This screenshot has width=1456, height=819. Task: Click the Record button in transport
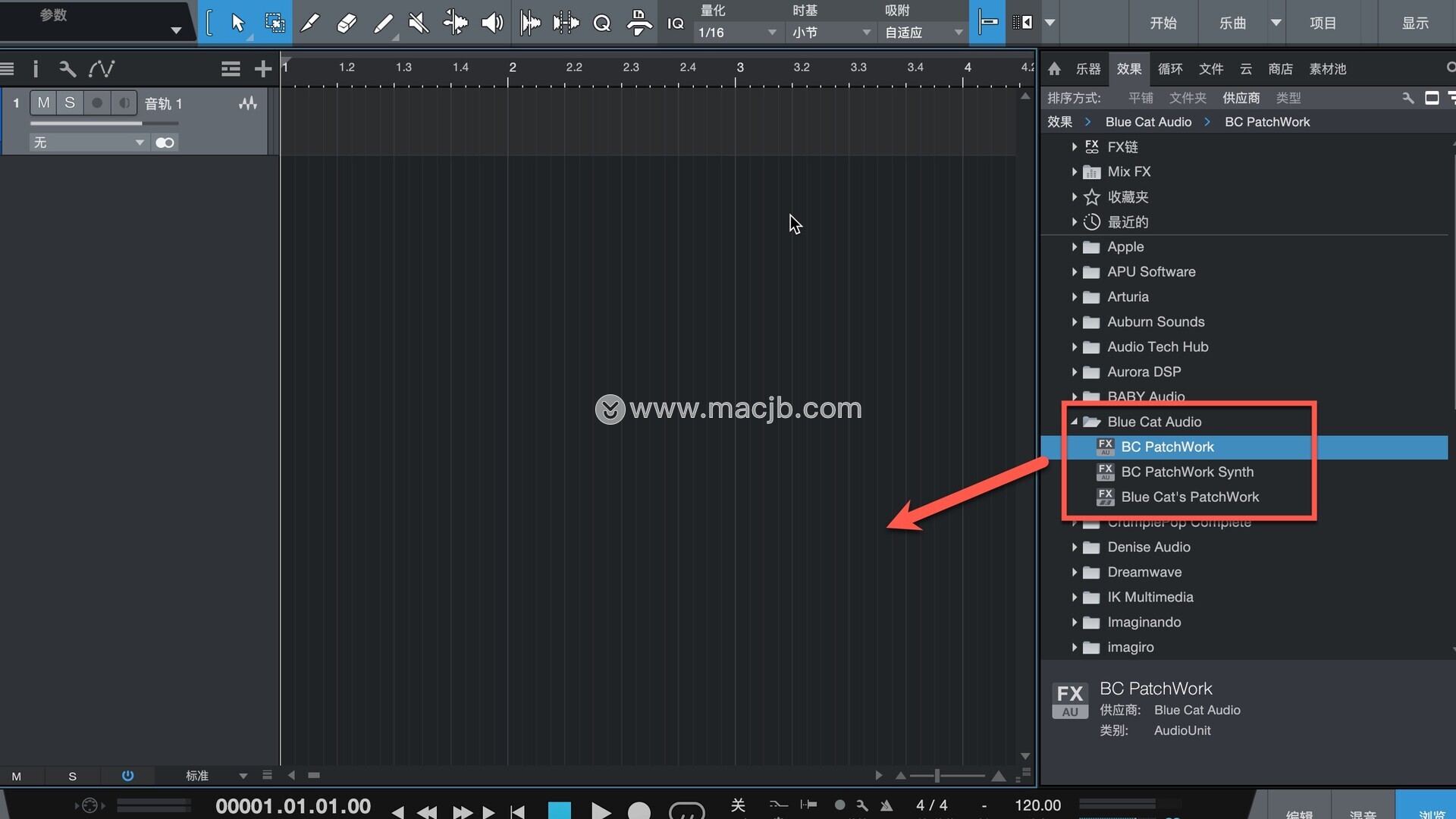click(x=639, y=810)
